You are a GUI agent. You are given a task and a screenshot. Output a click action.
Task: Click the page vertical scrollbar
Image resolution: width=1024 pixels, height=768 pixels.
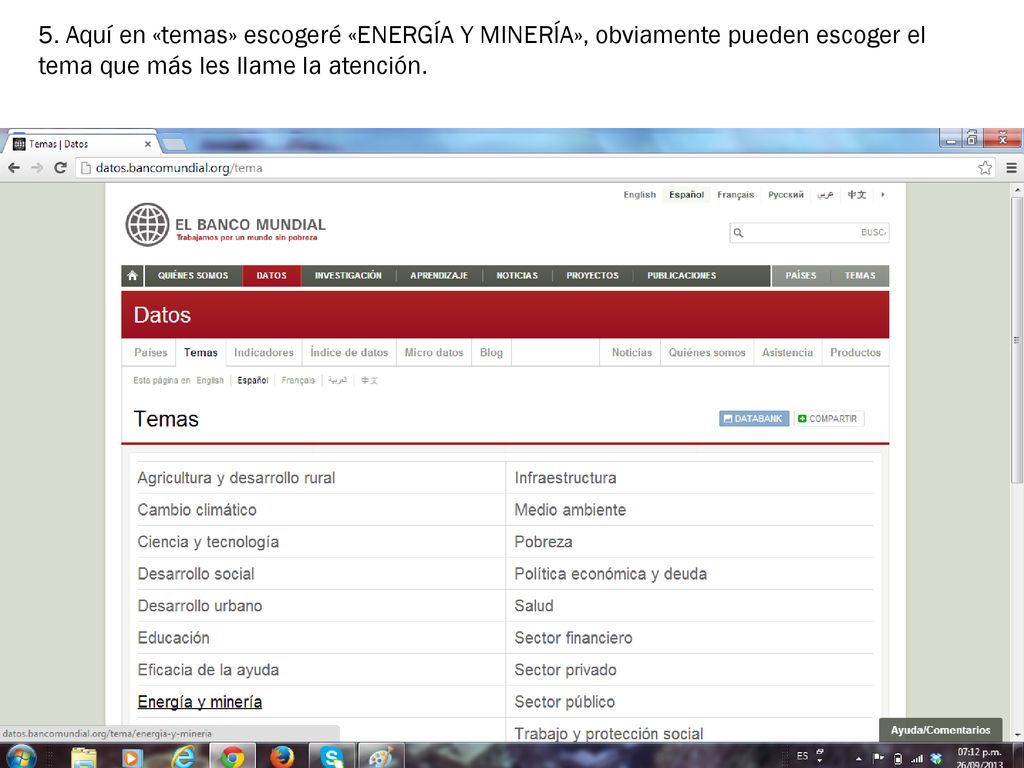pos(1017,340)
